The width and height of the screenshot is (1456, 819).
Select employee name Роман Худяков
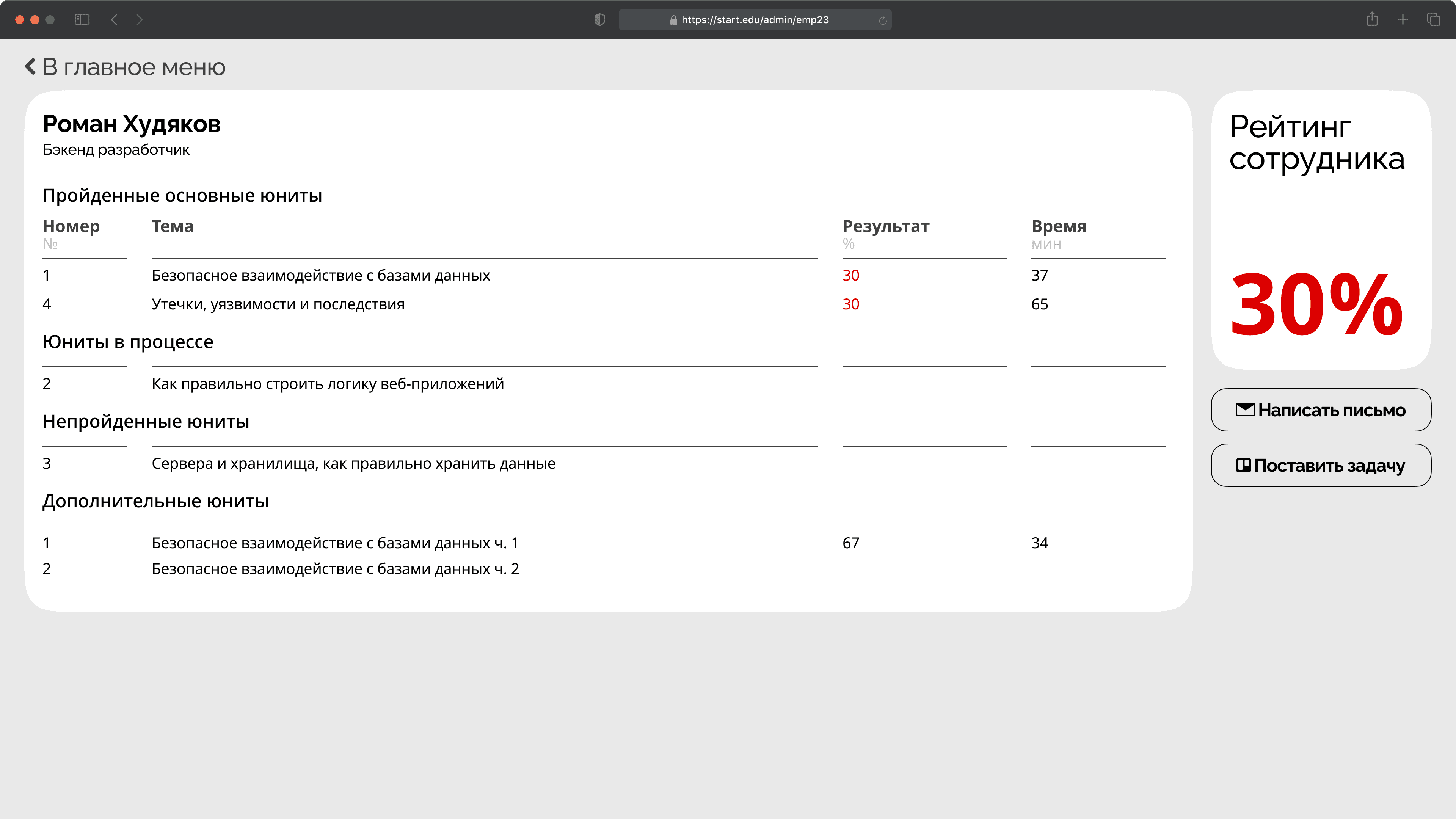[132, 124]
